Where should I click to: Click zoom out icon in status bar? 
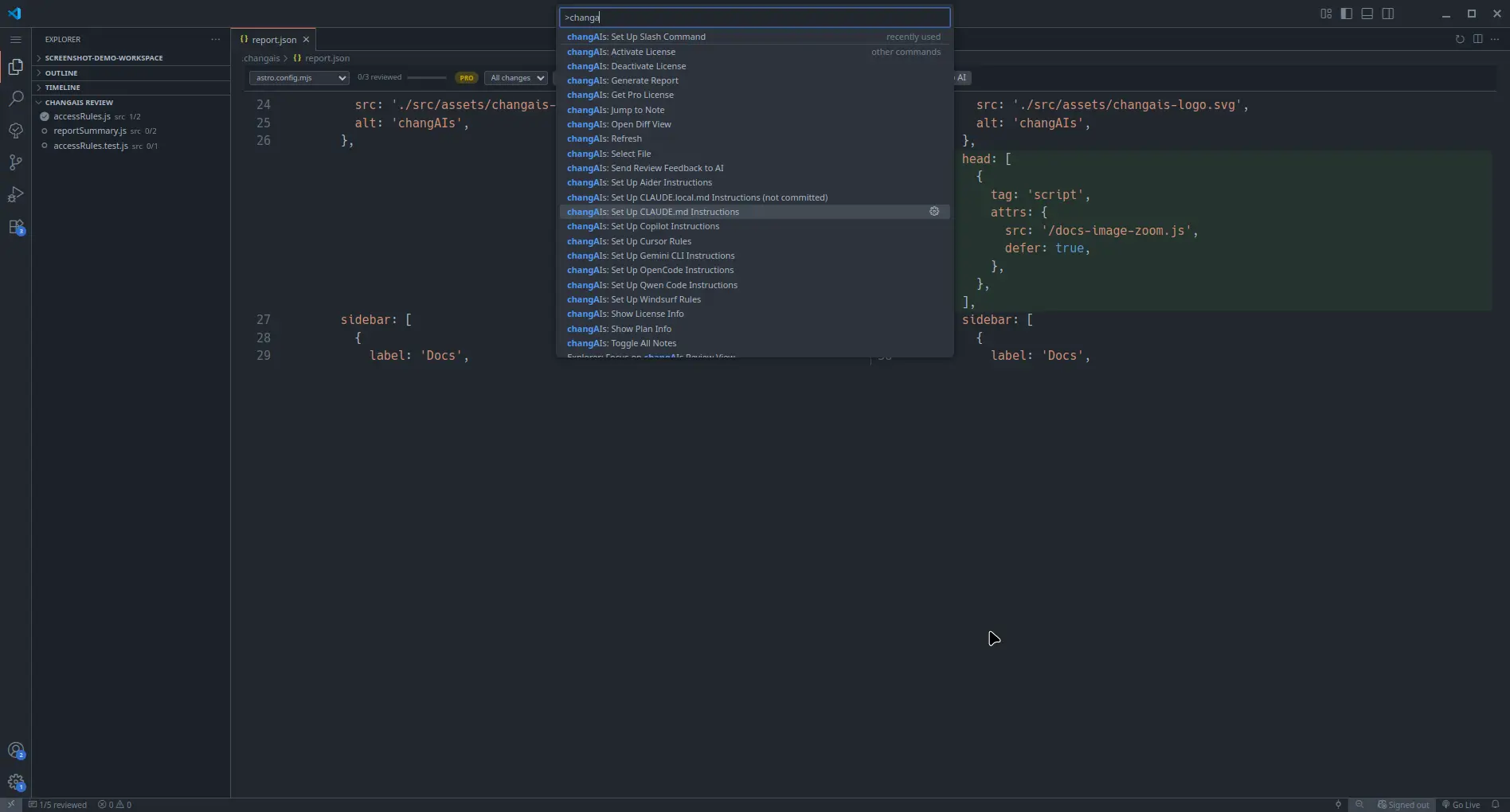[x=1359, y=805]
